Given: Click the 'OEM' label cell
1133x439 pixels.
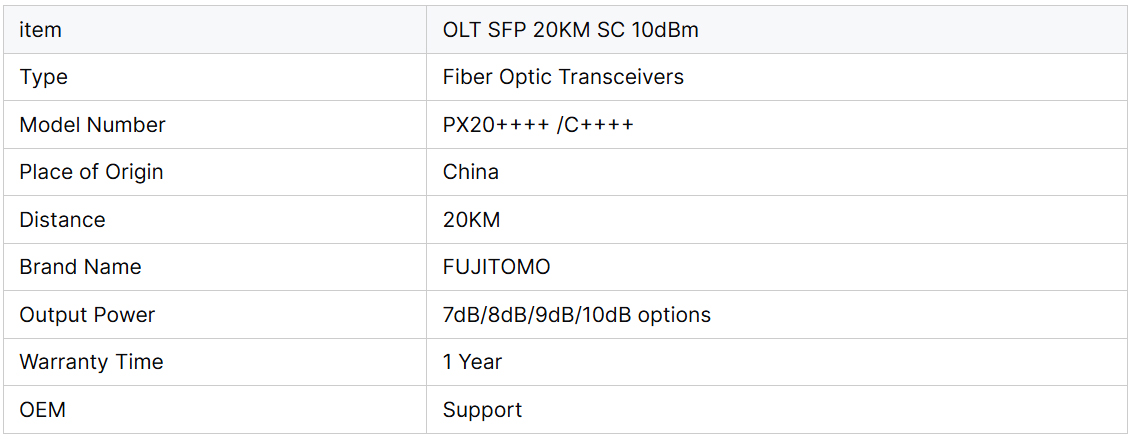Looking at the screenshot, I should (x=42, y=410).
